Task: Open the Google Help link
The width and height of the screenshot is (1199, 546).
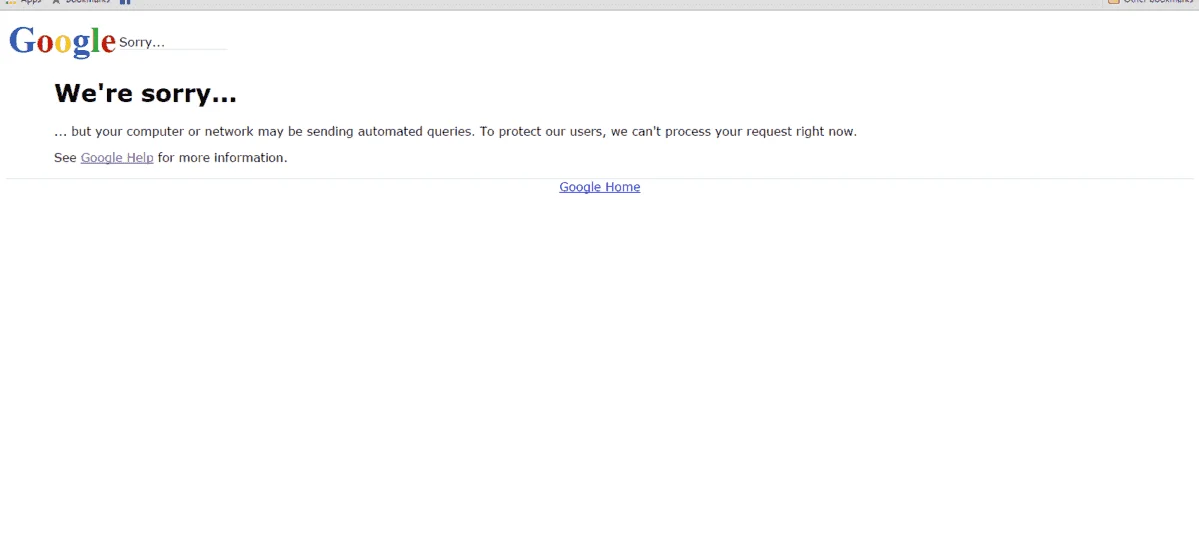Action: (x=117, y=158)
